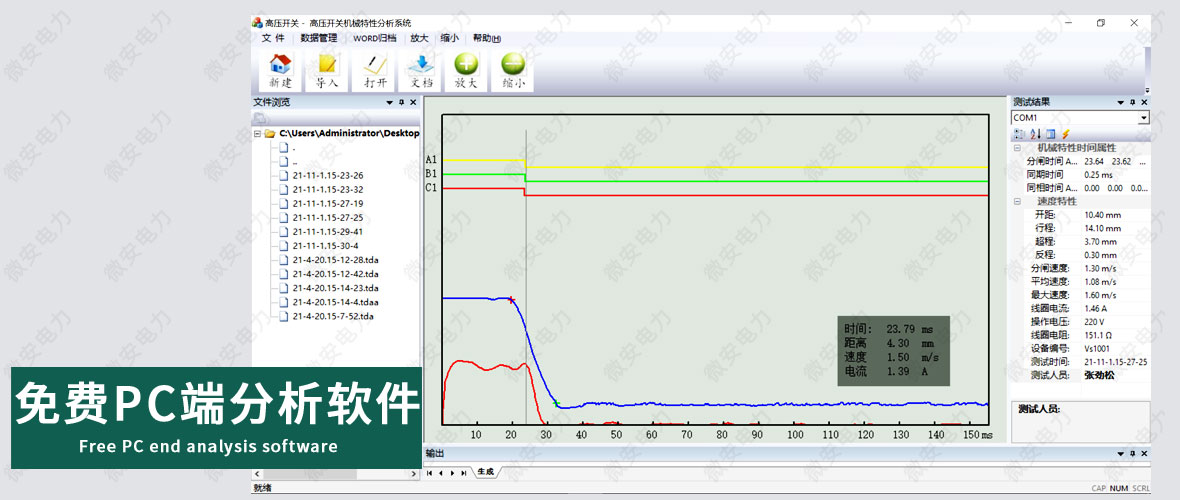Close the 输出 panel

click(1144, 453)
